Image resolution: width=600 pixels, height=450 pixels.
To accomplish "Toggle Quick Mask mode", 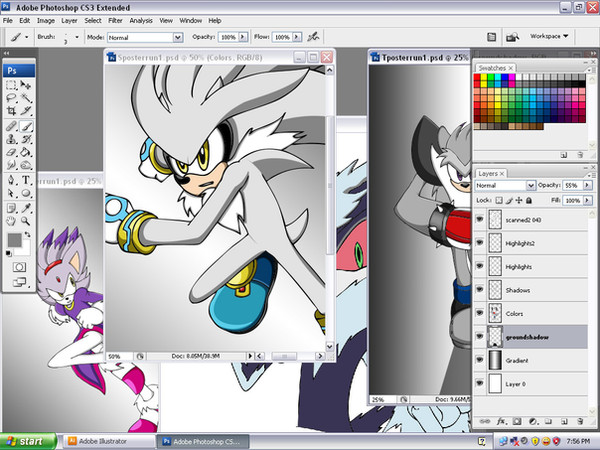I will tap(19, 267).
